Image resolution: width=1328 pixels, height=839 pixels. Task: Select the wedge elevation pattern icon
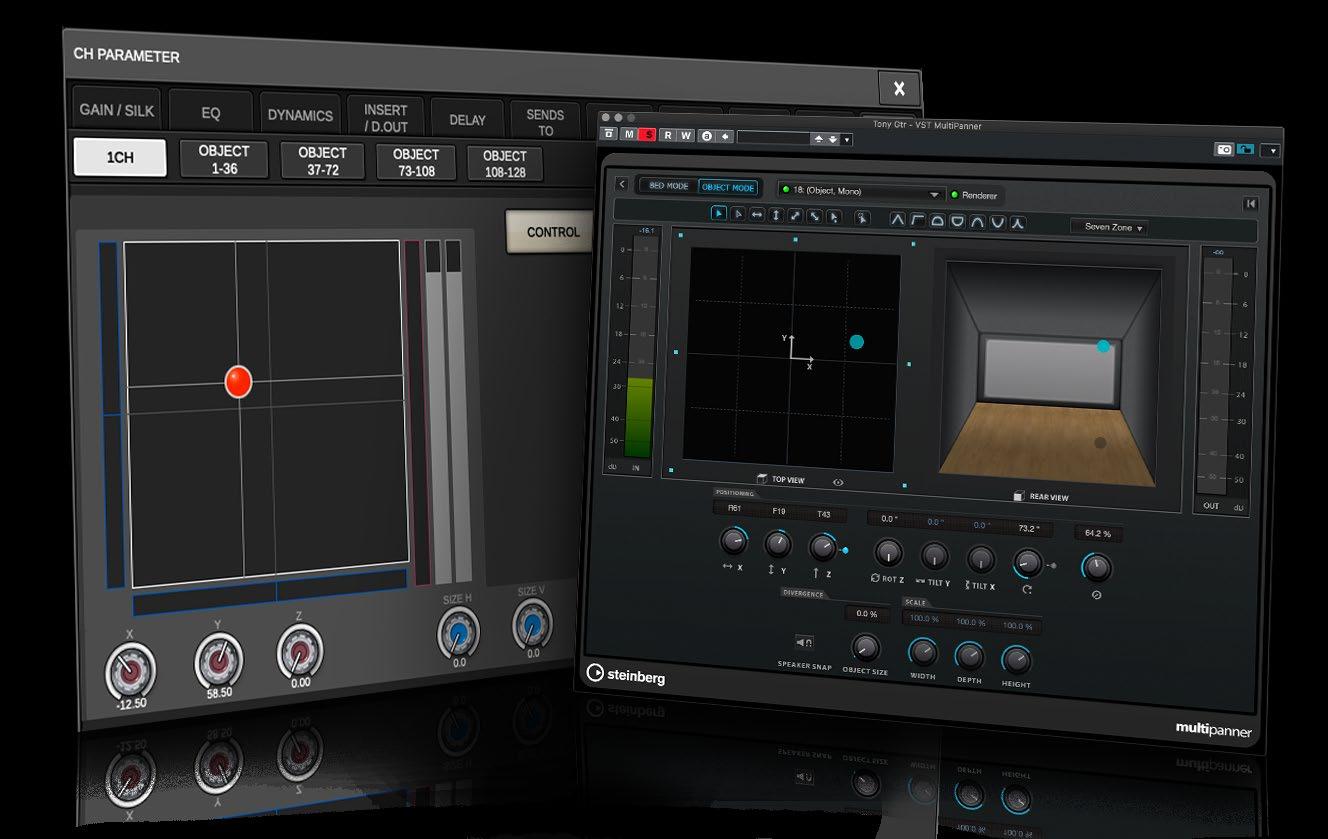[x=917, y=220]
